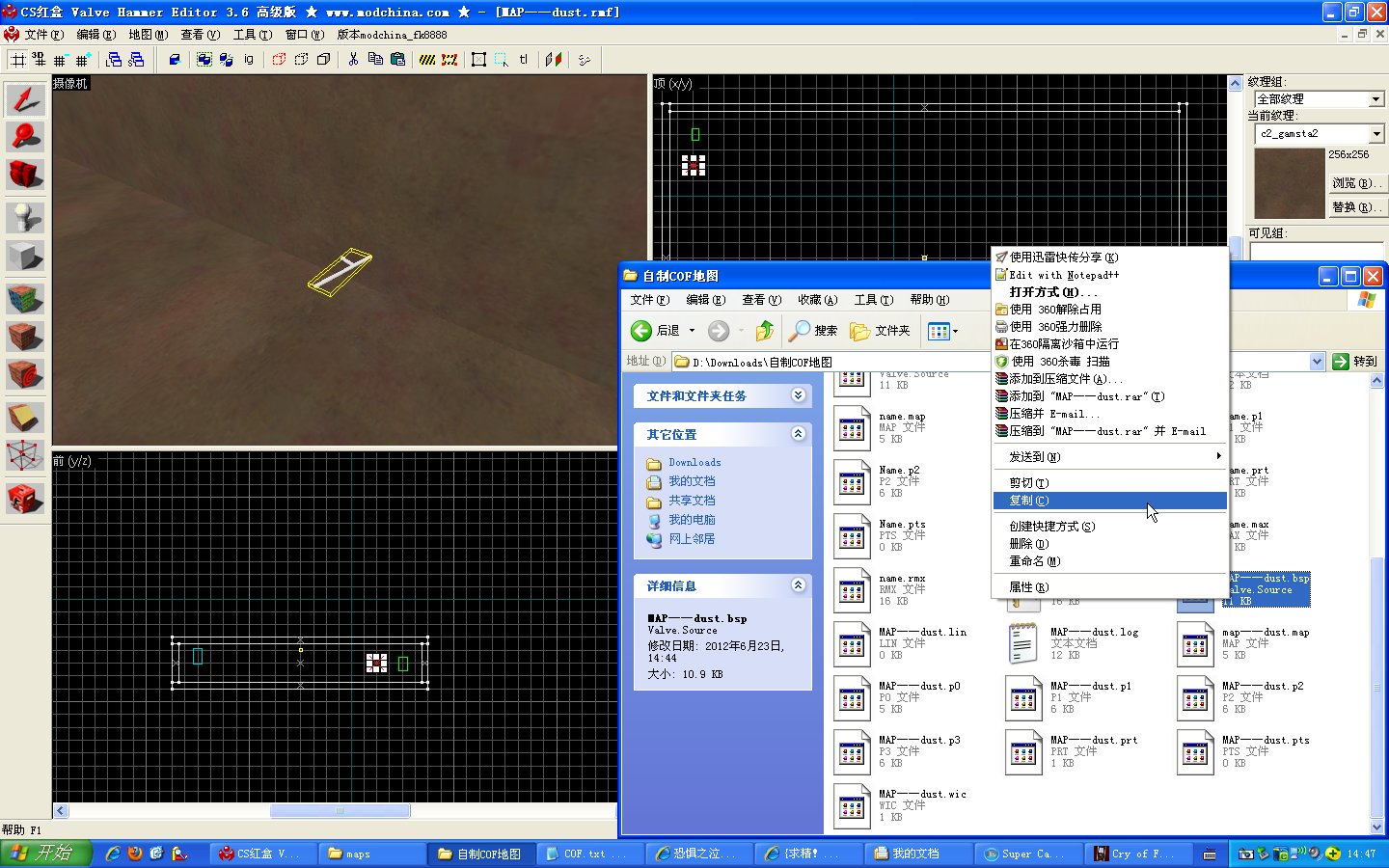Click the Start 开始 button
1389x868 pixels.
coord(46,854)
